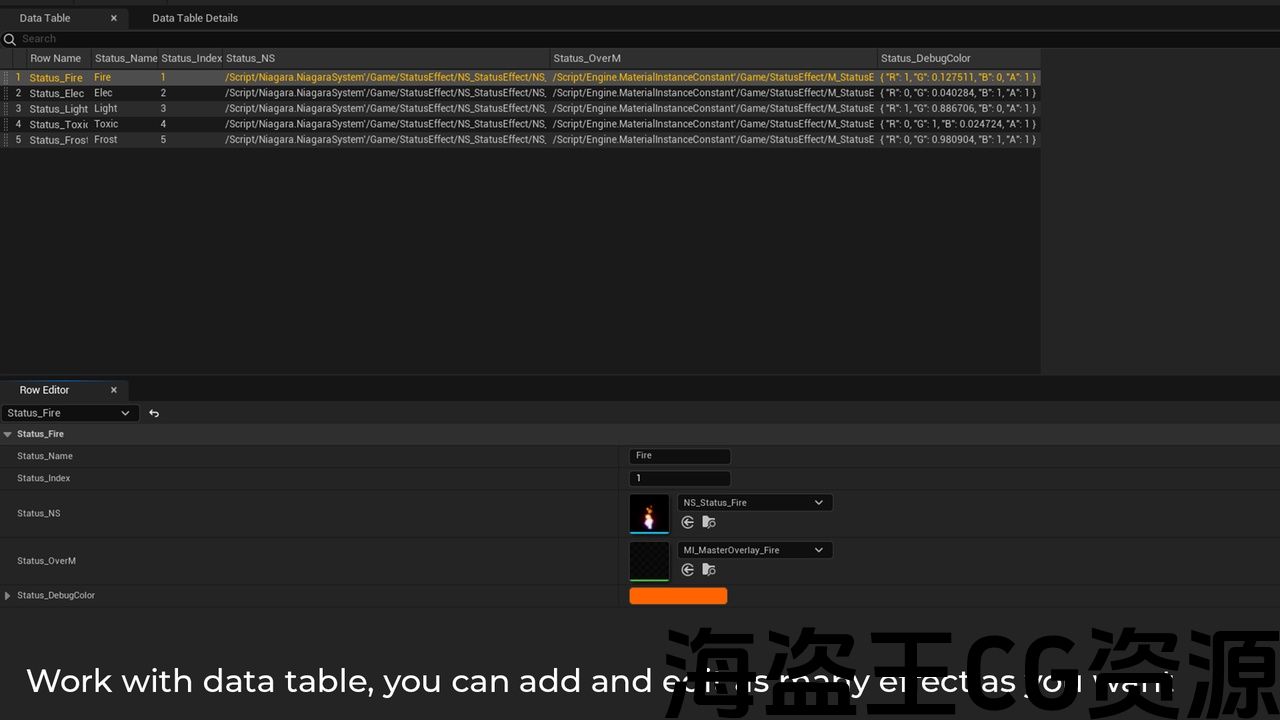Expand the Status_DebugColor property
The width and height of the screenshot is (1280, 720).
8,596
